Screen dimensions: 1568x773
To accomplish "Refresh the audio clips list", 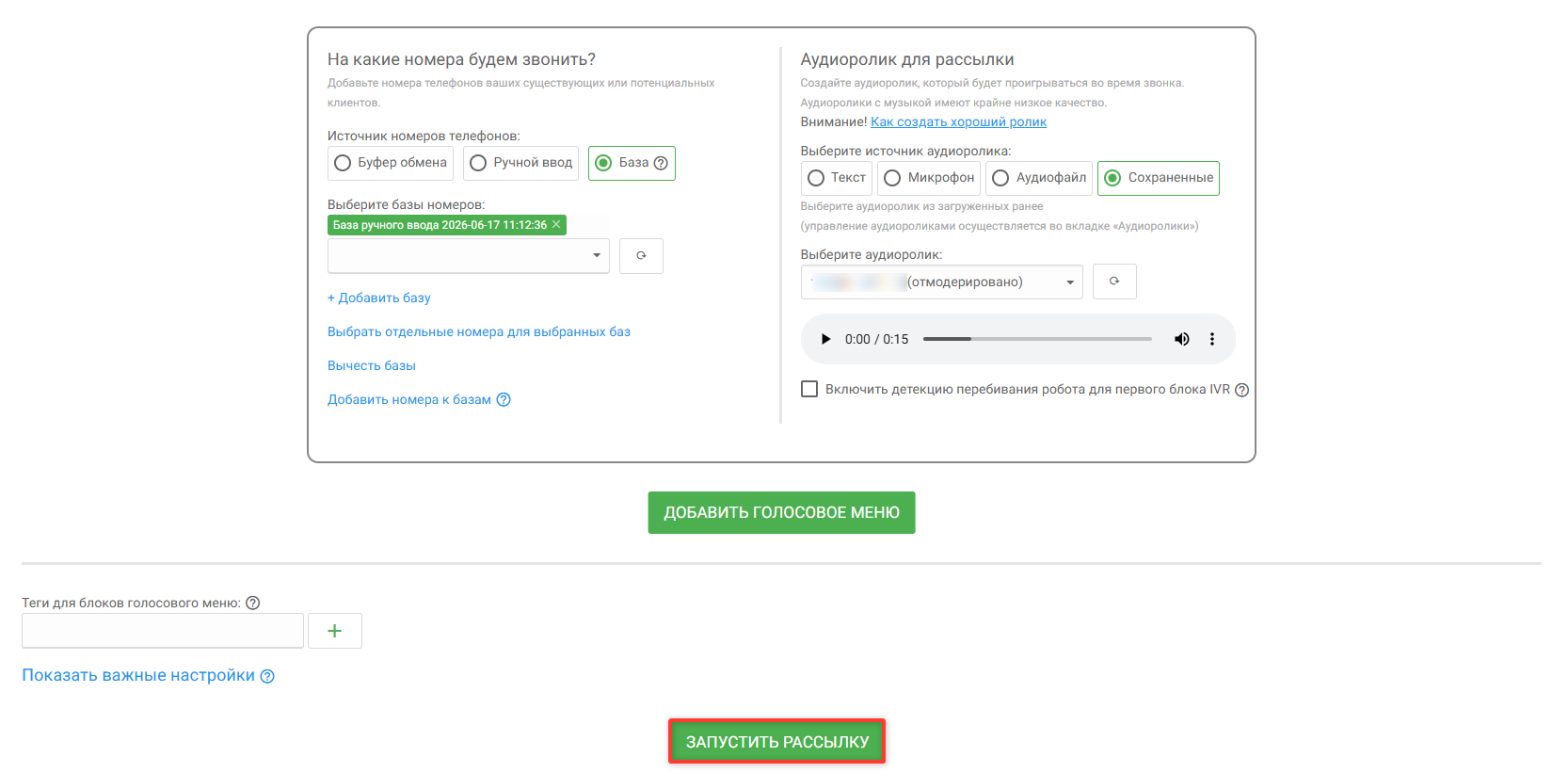I will click(1114, 282).
